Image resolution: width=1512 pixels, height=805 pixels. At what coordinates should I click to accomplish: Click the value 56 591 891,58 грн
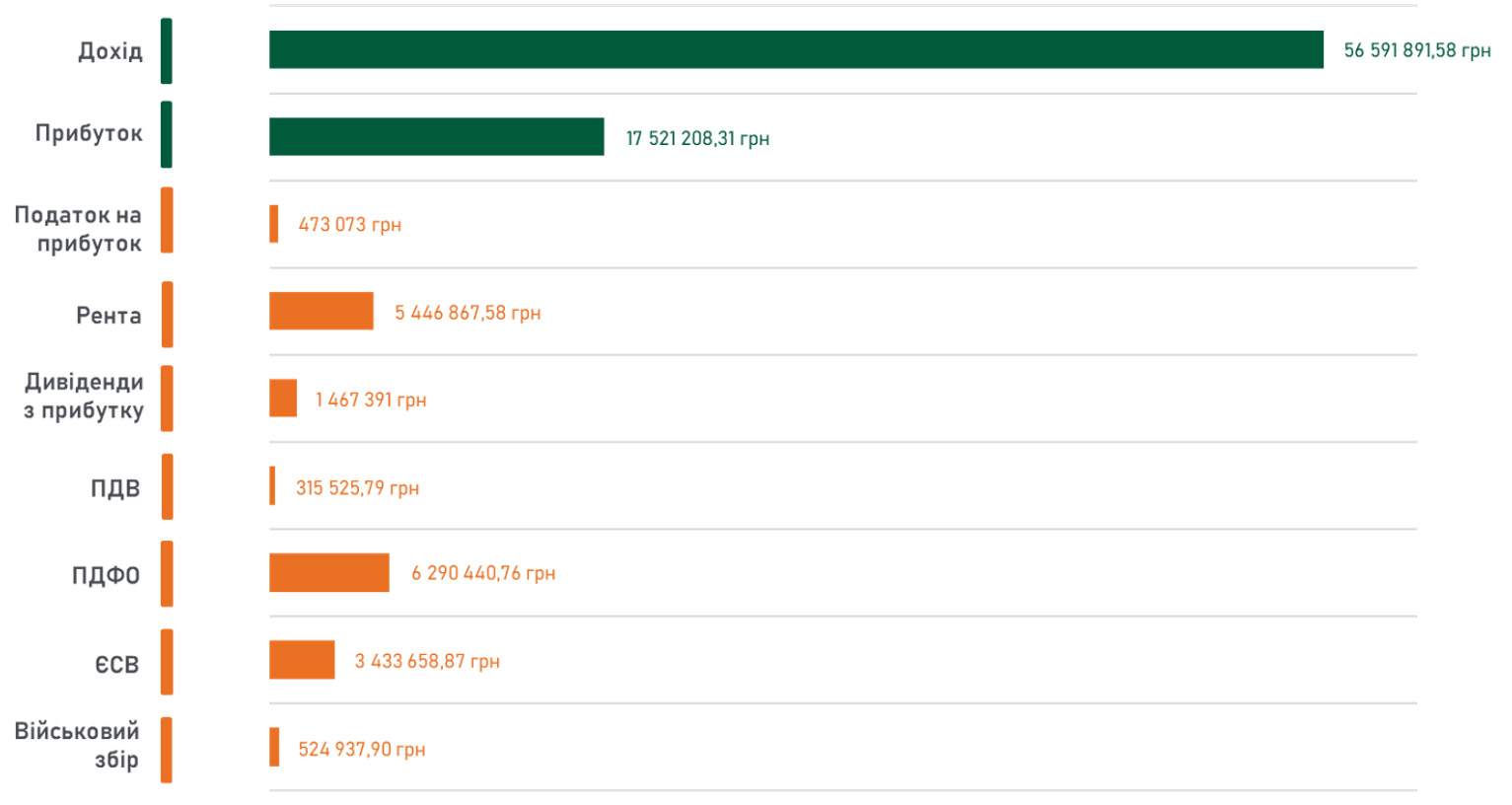click(x=1416, y=50)
